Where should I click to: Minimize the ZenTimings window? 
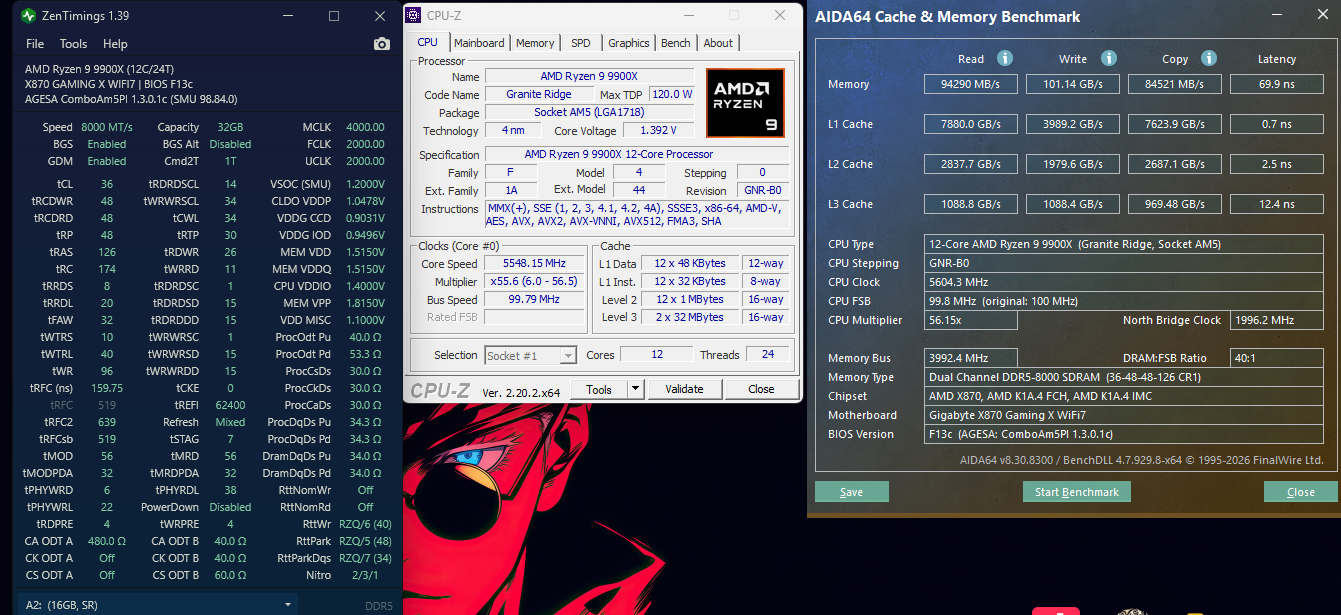[x=288, y=16]
